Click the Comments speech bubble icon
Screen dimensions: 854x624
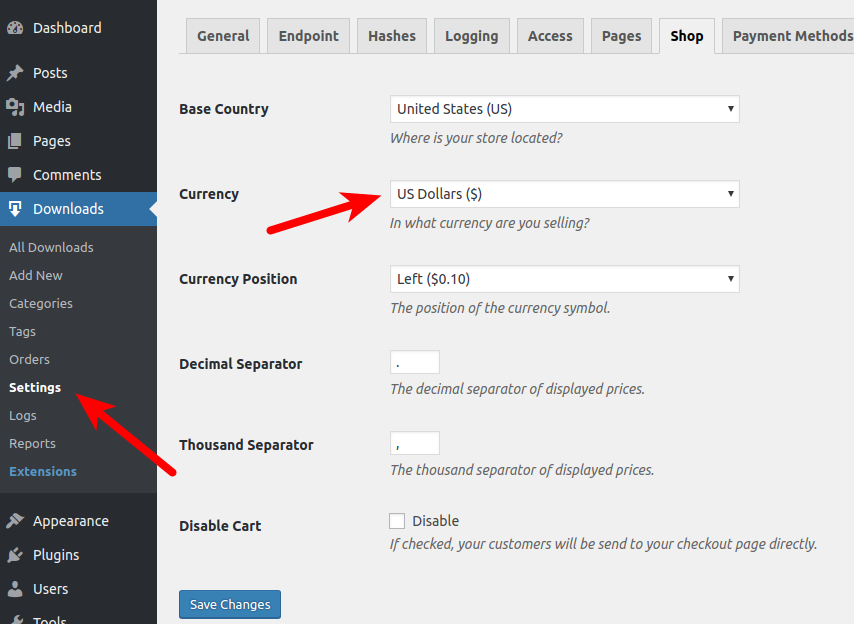point(15,175)
